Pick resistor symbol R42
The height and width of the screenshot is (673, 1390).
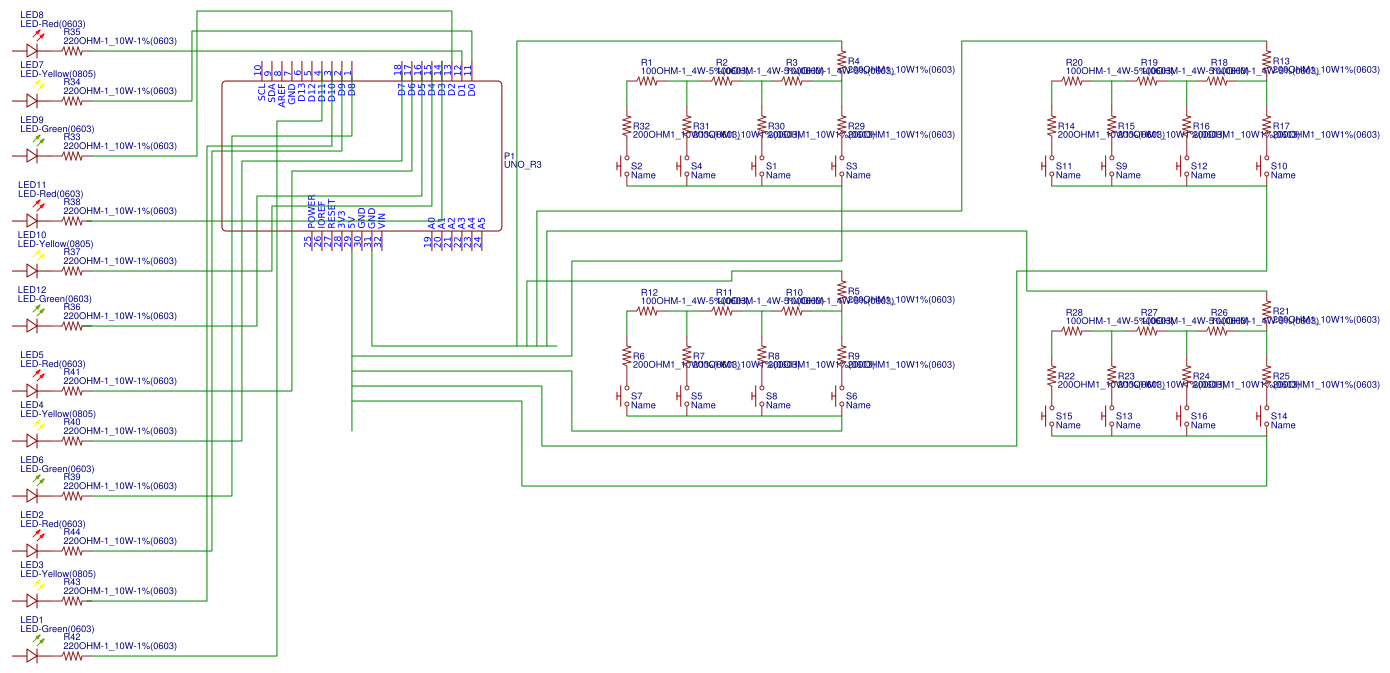pos(72,655)
